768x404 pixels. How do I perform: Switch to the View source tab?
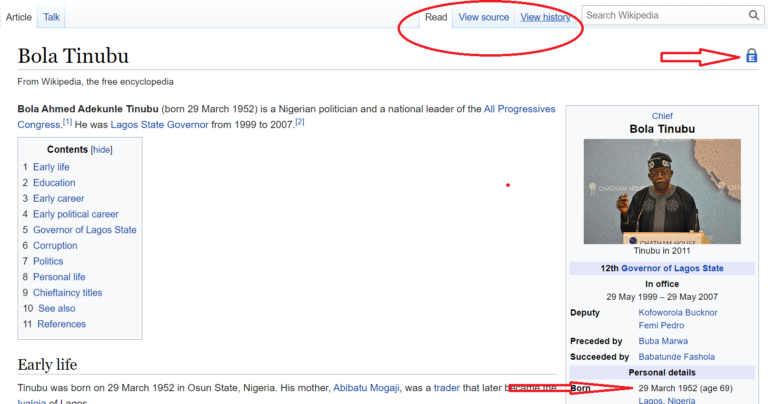click(x=483, y=17)
